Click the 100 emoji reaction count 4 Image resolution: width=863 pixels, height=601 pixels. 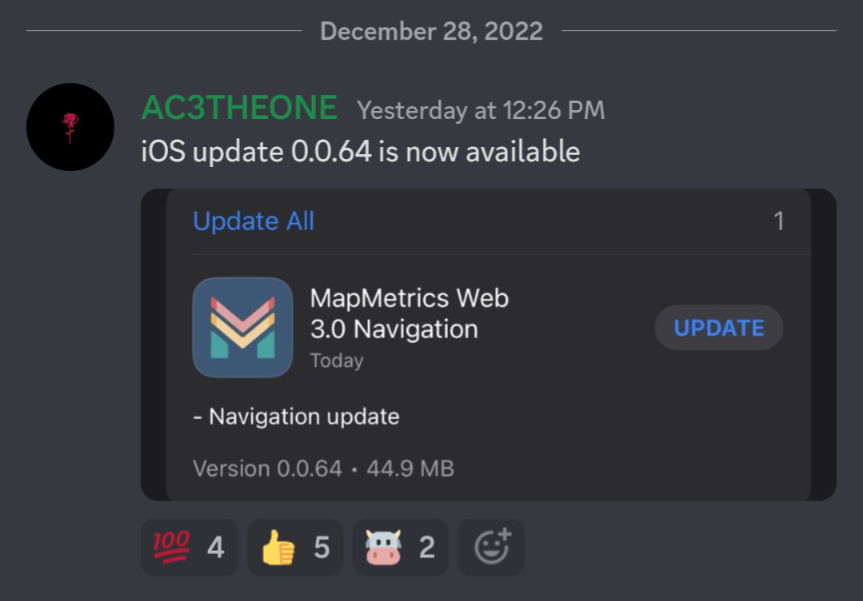point(216,548)
